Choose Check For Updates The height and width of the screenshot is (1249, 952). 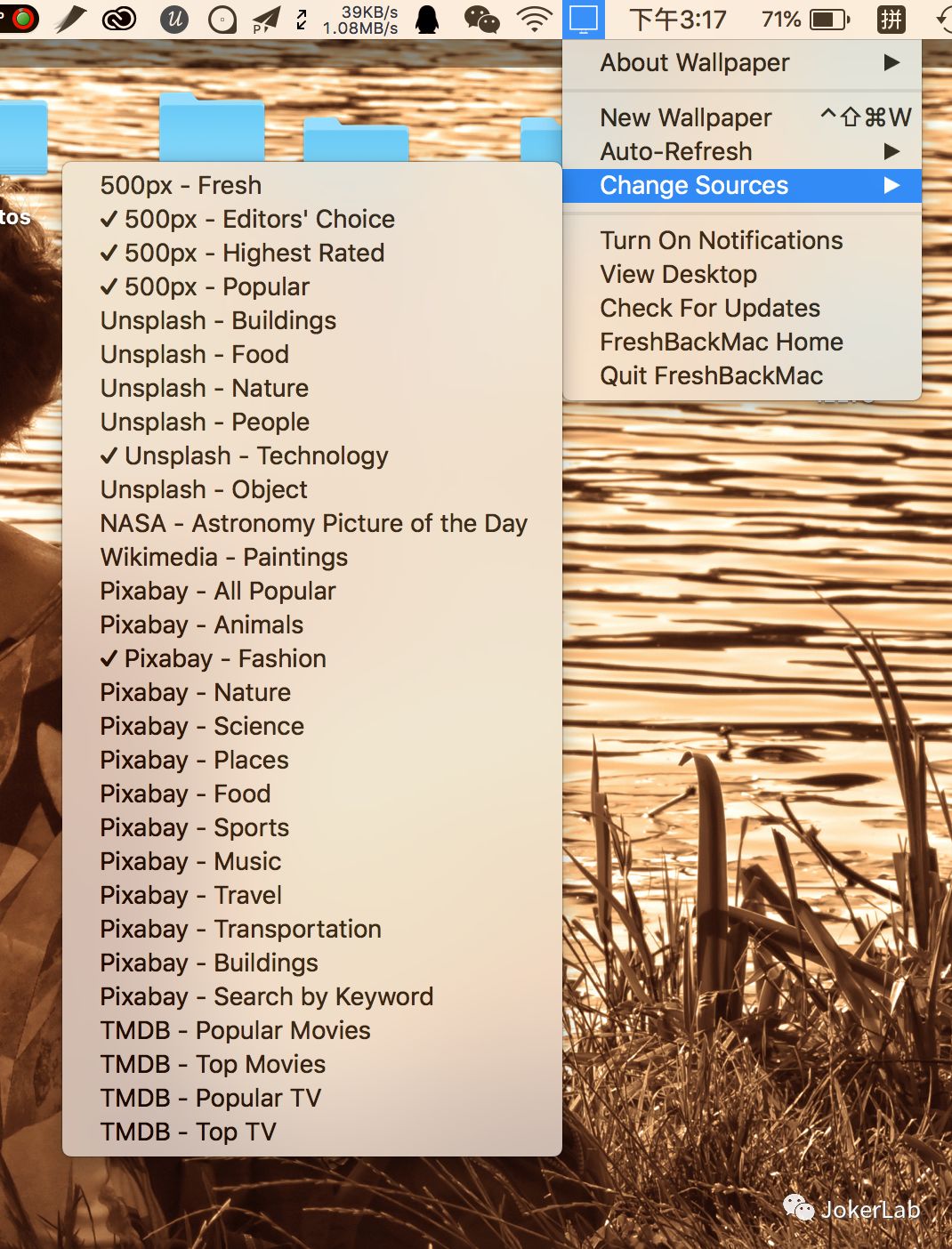742,308
